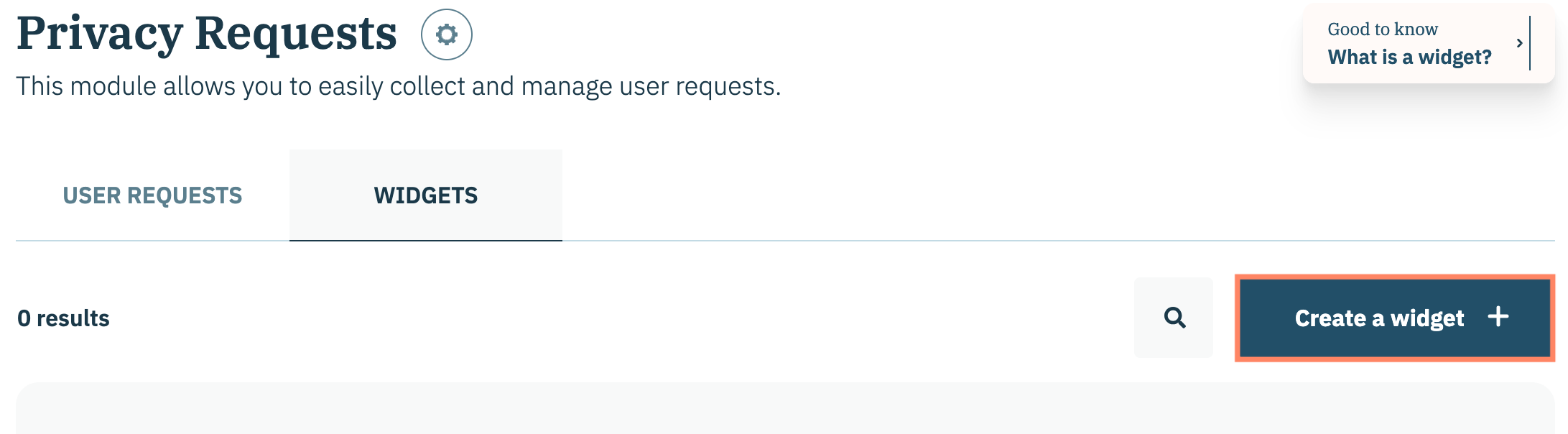
Task: Select the Widgets tab
Action: click(x=425, y=195)
